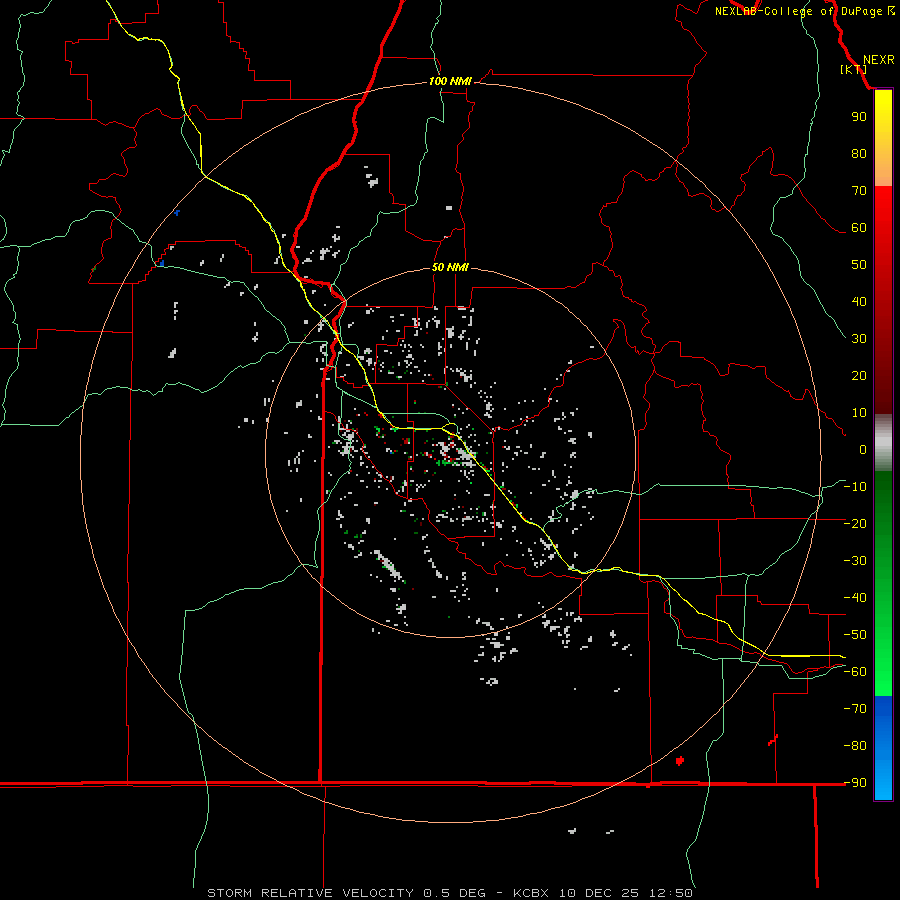Click the 12:50 timestamp in the footer

click(x=670, y=893)
